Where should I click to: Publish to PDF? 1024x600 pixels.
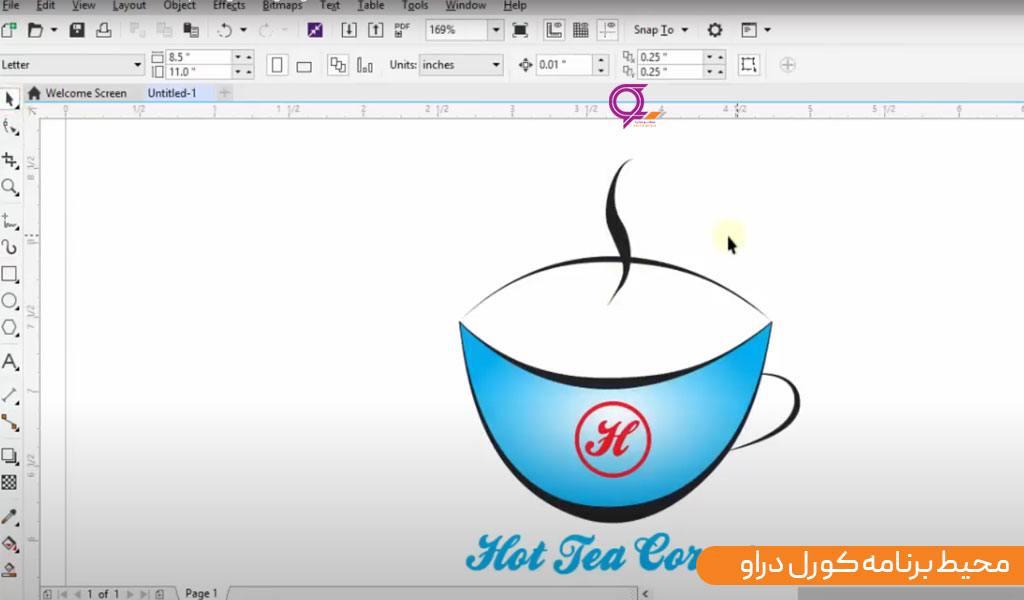[402, 30]
